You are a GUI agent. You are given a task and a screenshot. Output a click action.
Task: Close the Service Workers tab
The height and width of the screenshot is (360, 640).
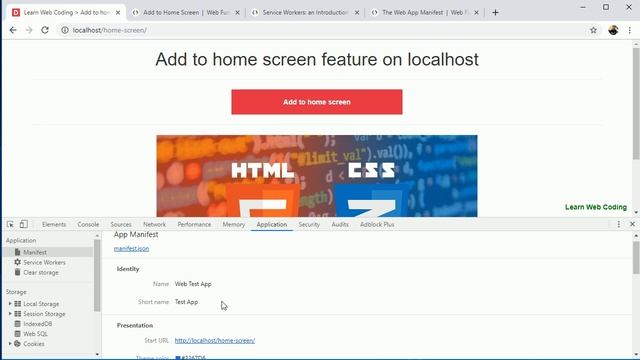pyautogui.click(x=357, y=13)
